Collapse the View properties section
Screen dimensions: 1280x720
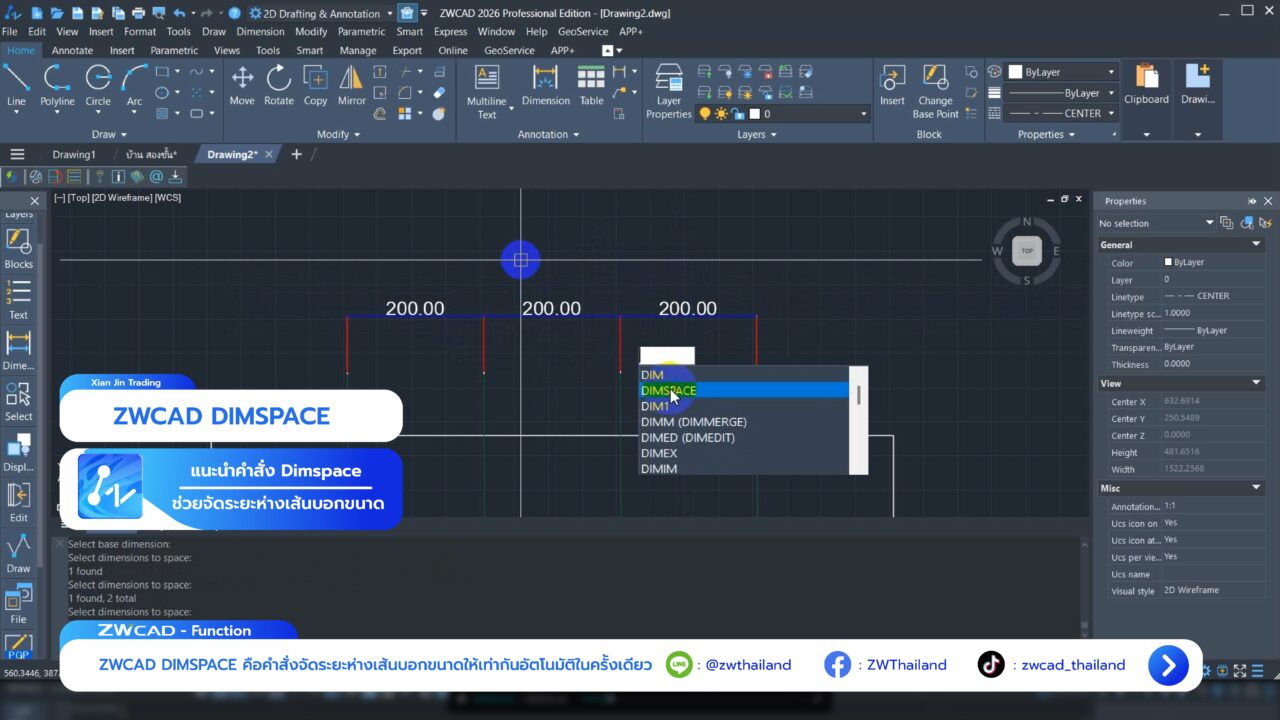(1257, 383)
